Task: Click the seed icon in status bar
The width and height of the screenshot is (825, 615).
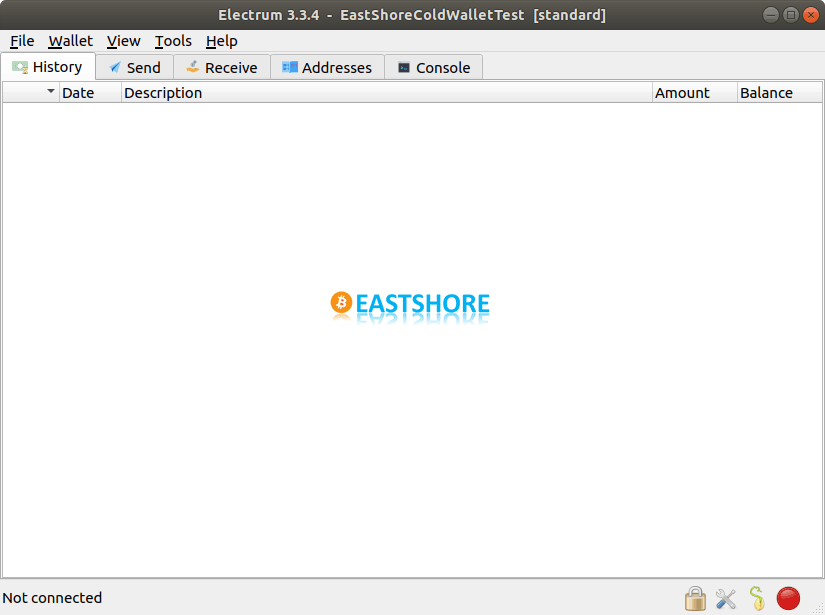Action: tap(757, 598)
